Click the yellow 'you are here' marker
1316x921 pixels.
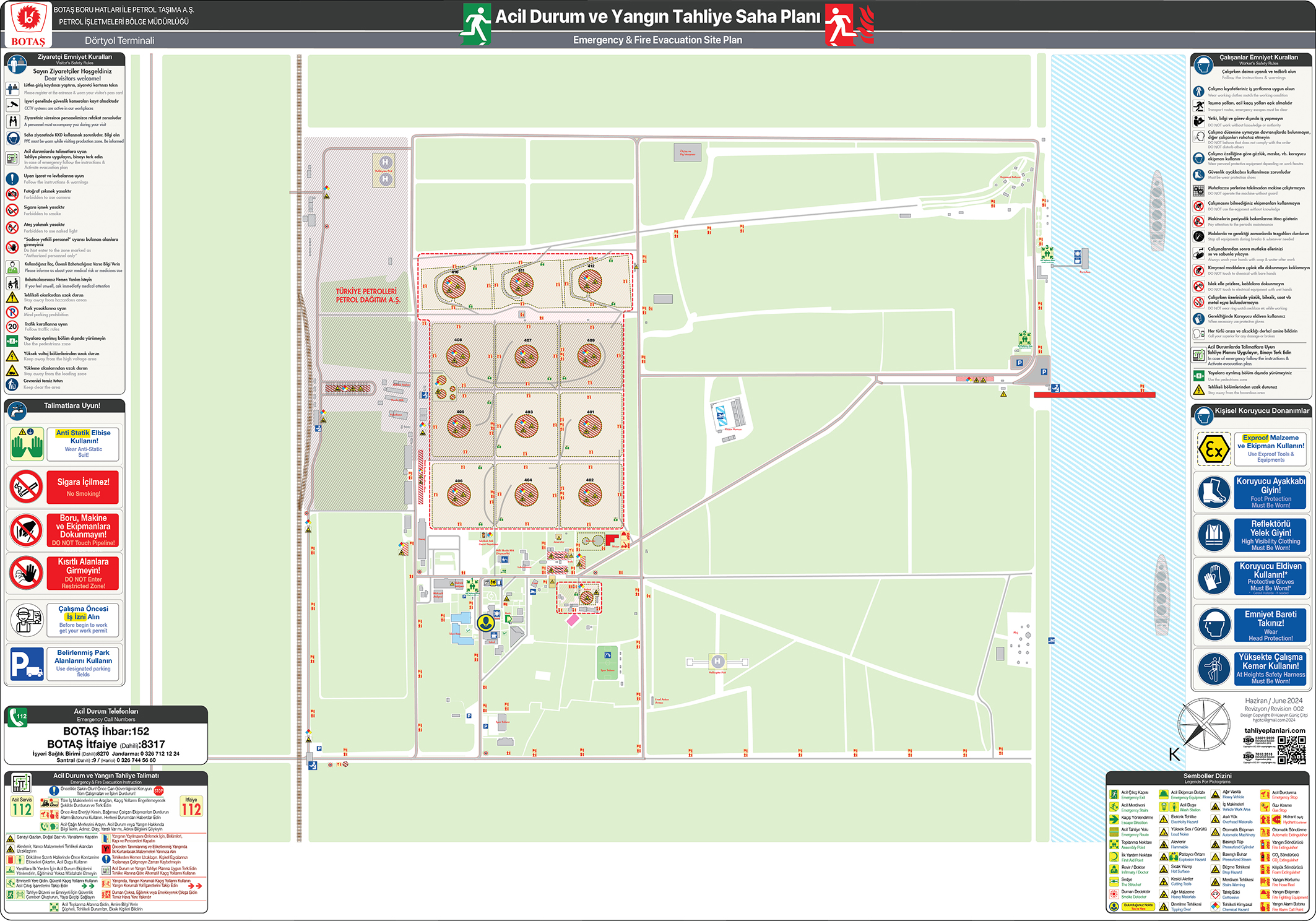click(486, 623)
